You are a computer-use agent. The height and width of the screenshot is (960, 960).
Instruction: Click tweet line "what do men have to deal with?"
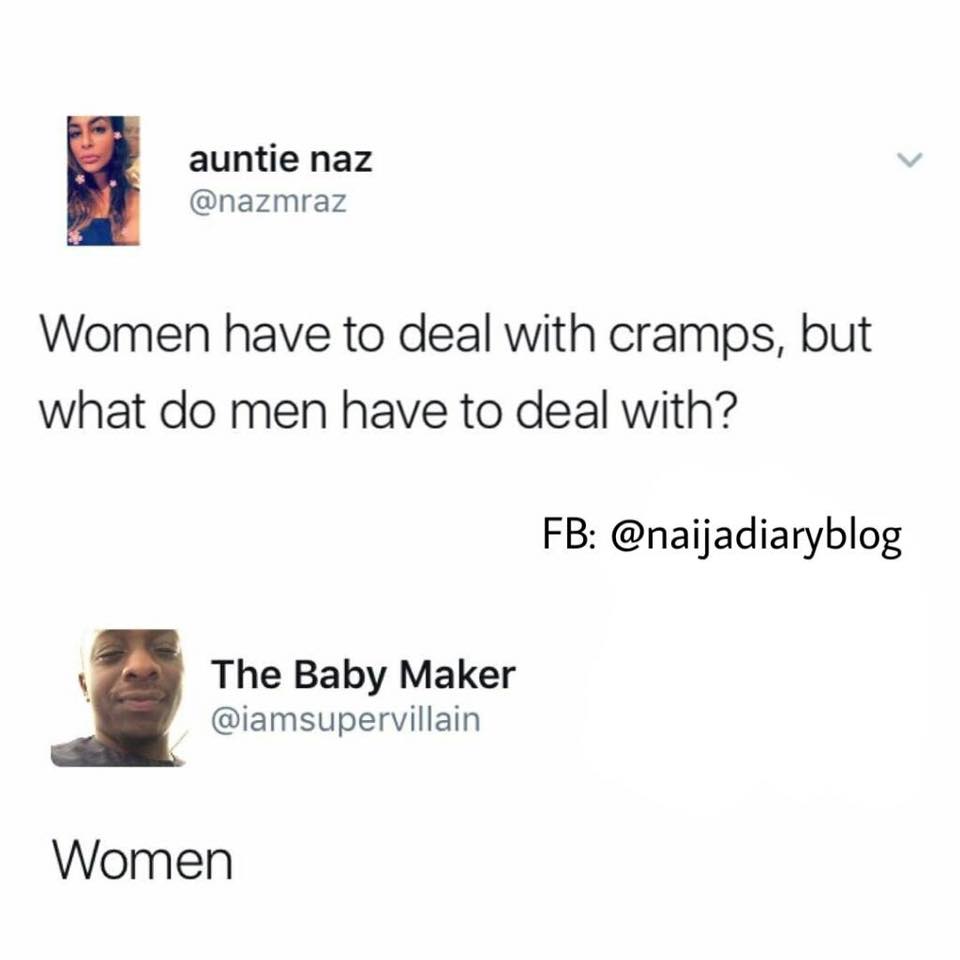(x=385, y=410)
